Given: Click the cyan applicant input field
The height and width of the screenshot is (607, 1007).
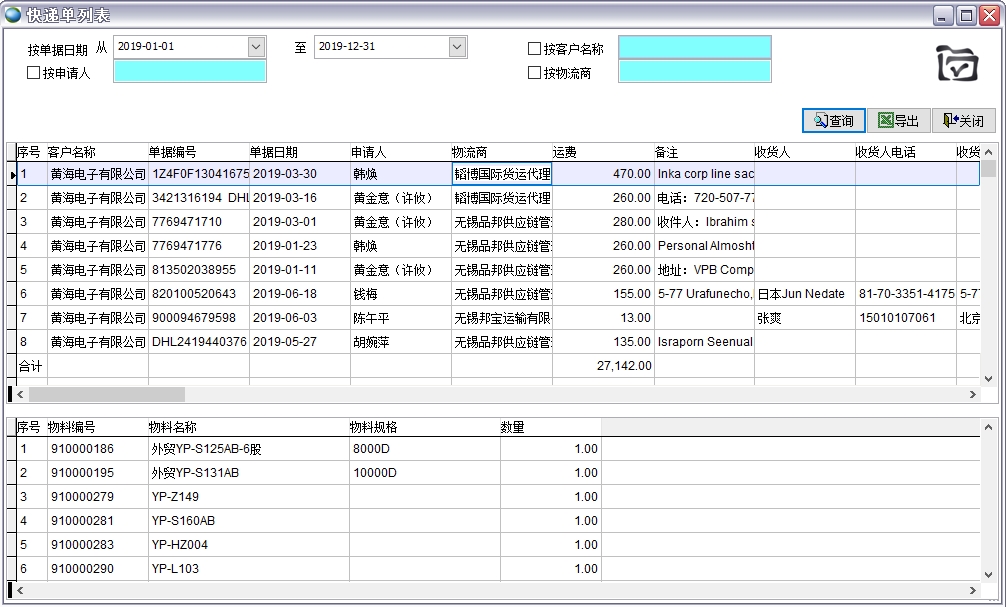Looking at the screenshot, I should coord(190,72).
